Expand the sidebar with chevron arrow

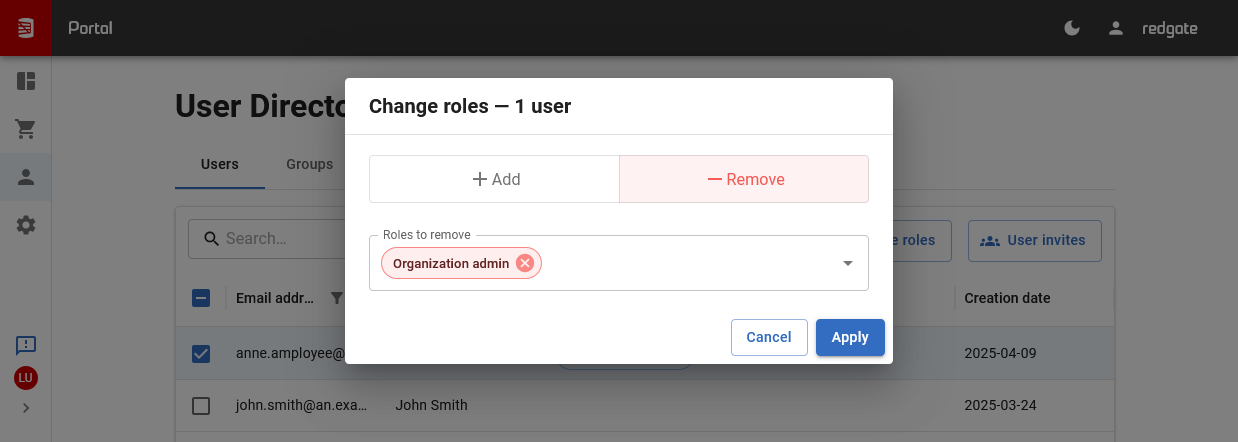[x=26, y=408]
